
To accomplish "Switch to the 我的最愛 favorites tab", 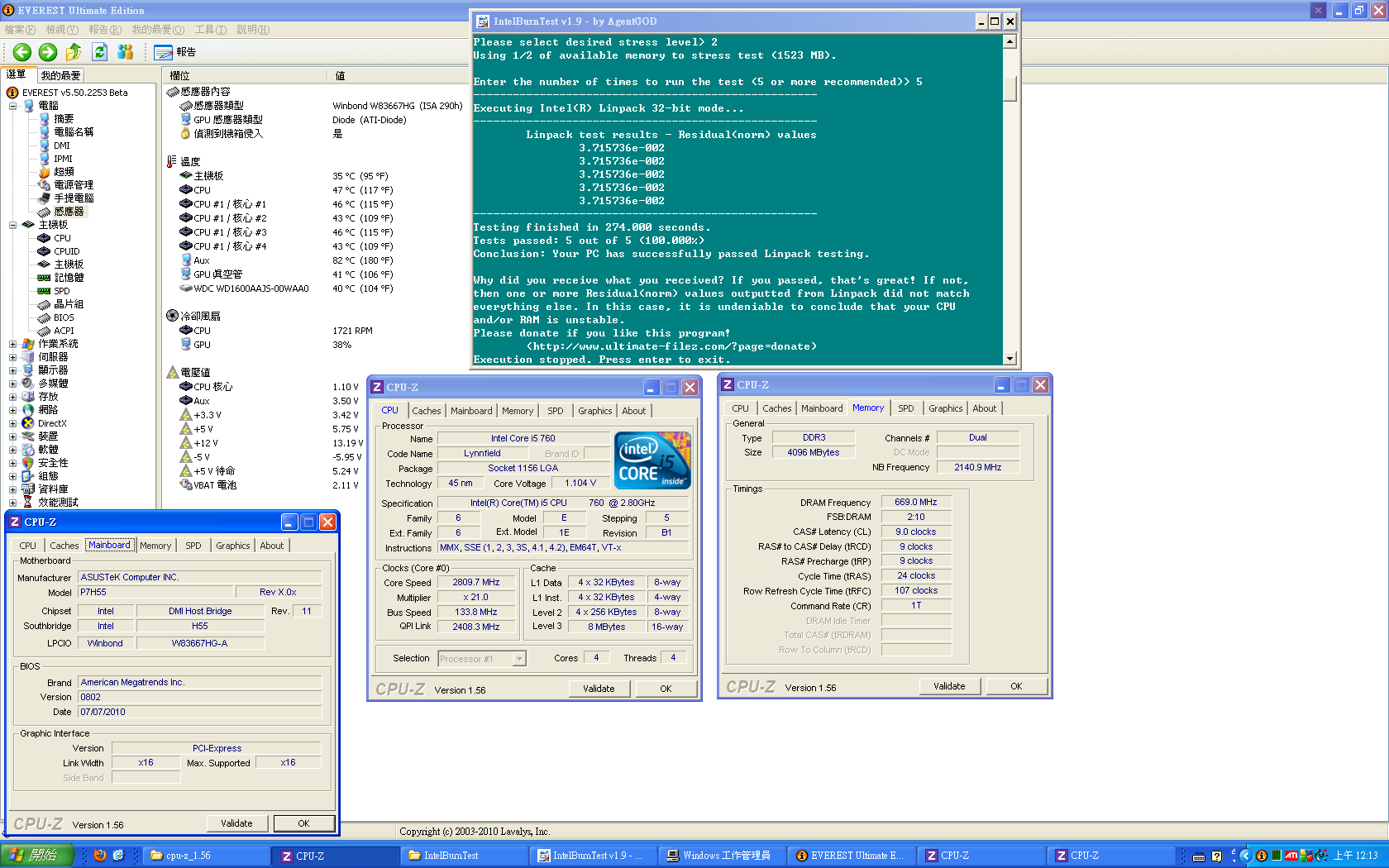I will point(61,75).
